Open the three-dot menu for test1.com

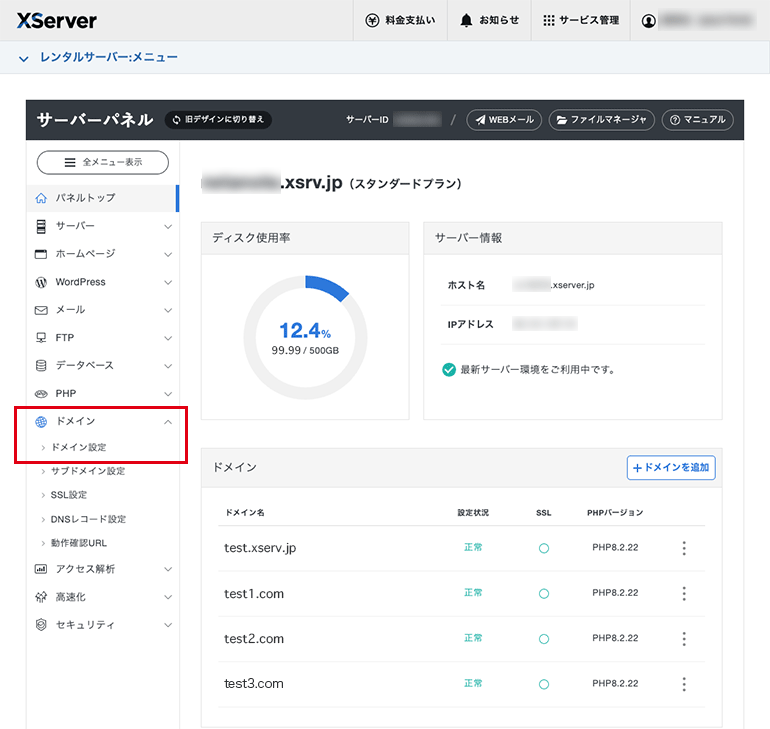click(x=684, y=594)
